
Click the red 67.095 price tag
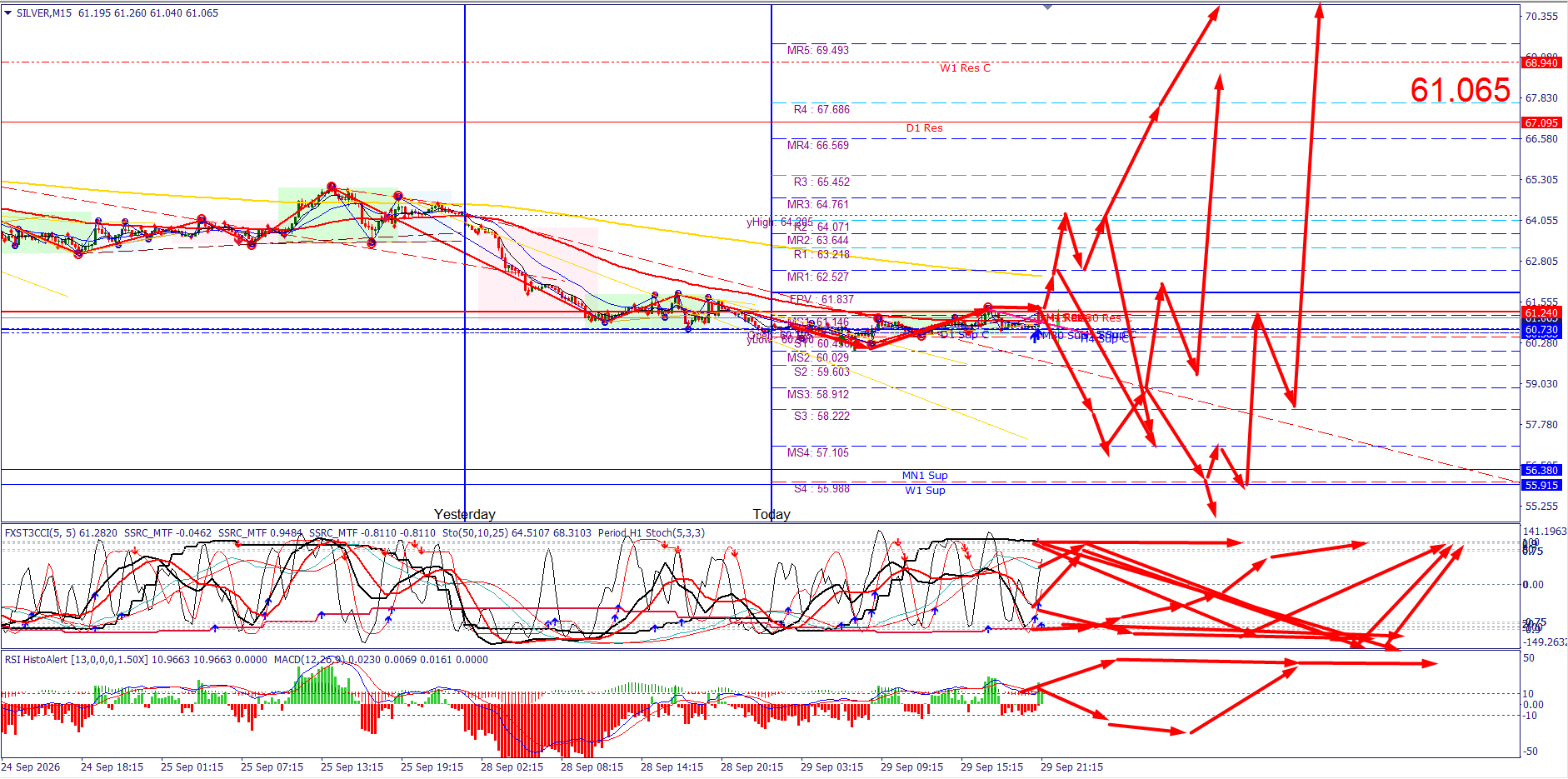[x=1541, y=122]
